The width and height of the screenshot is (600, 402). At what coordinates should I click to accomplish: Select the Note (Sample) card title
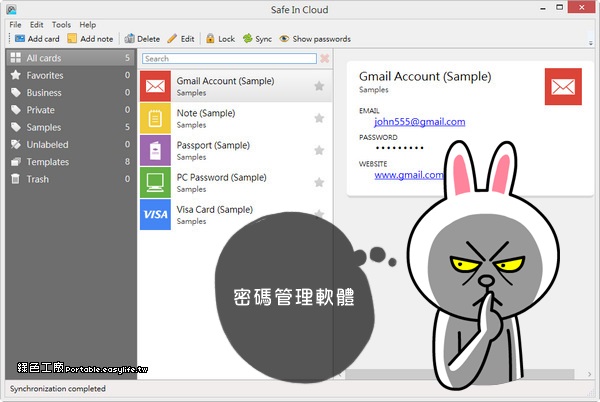tap(206, 113)
